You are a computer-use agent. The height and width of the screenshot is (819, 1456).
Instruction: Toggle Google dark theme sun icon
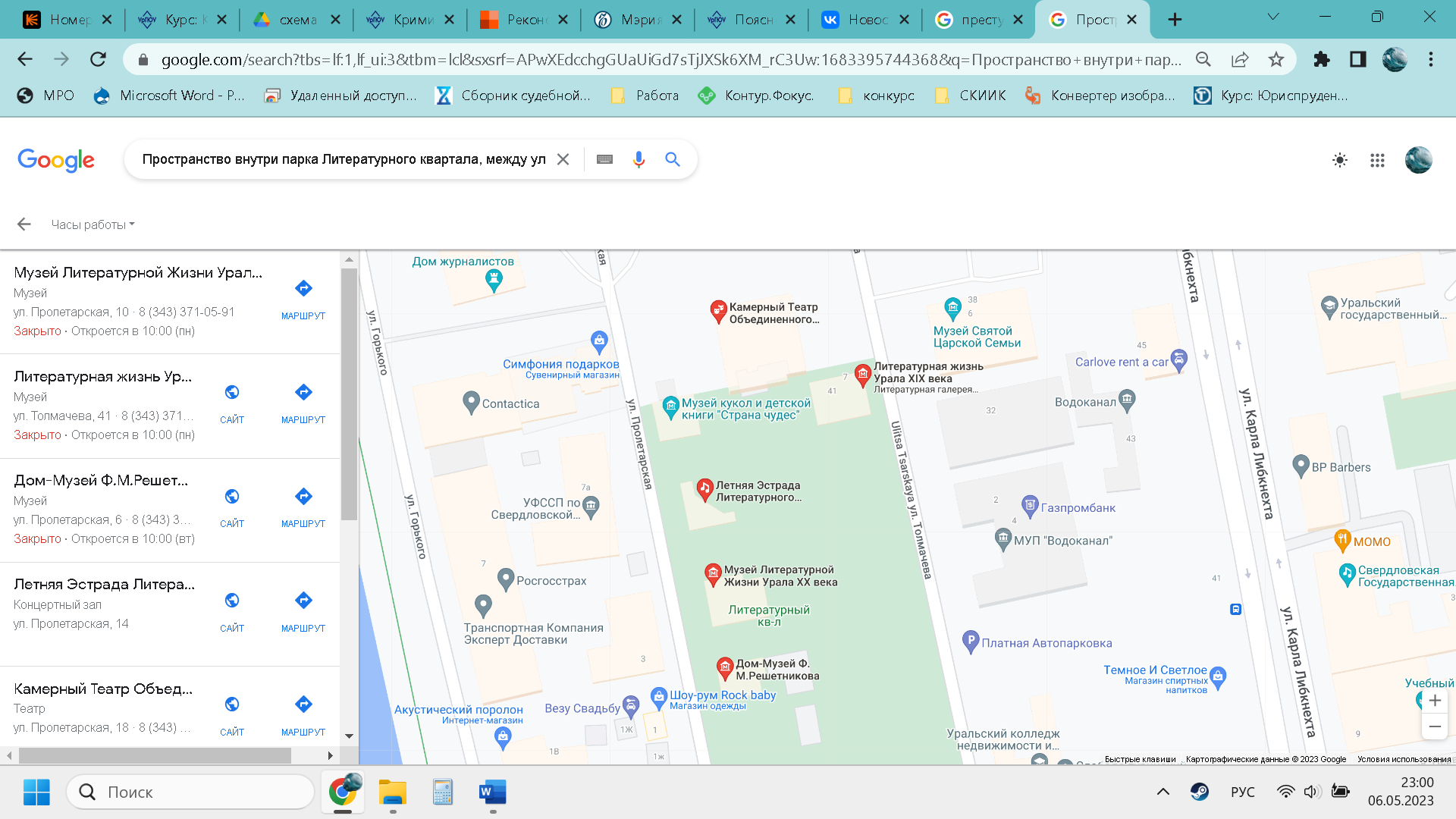point(1340,160)
